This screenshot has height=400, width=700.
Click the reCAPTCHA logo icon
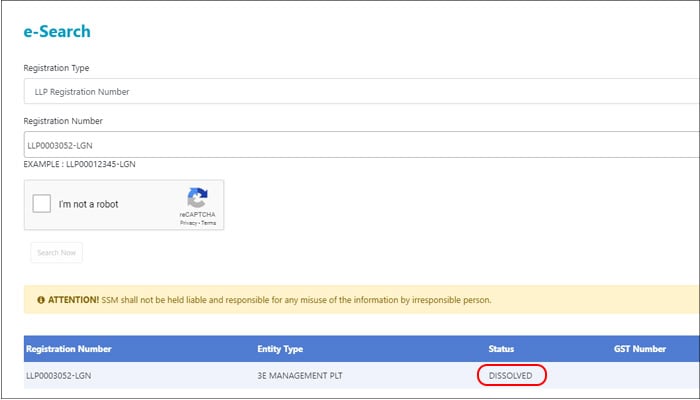click(x=197, y=197)
